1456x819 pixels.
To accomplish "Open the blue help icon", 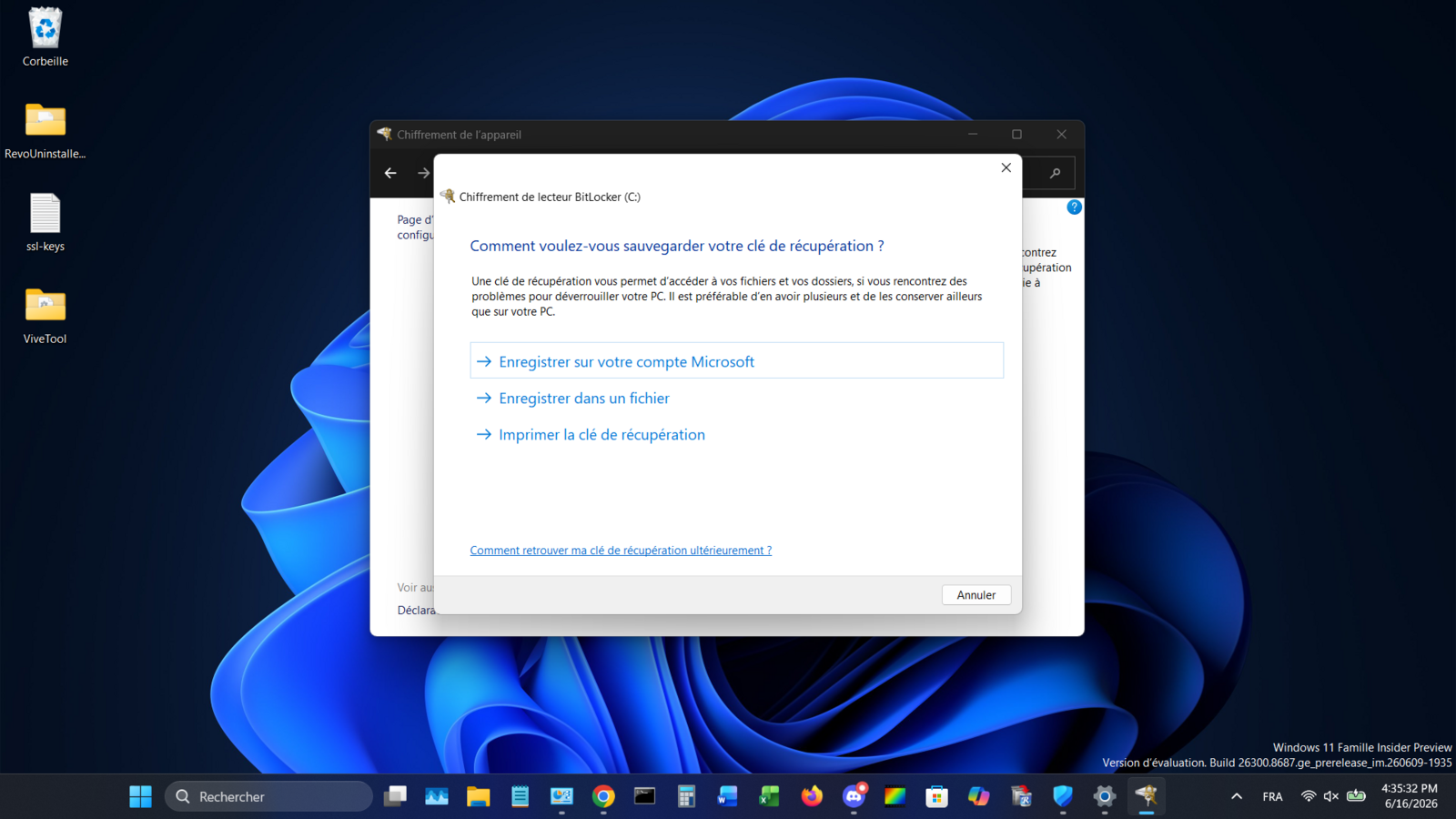I will [x=1074, y=207].
